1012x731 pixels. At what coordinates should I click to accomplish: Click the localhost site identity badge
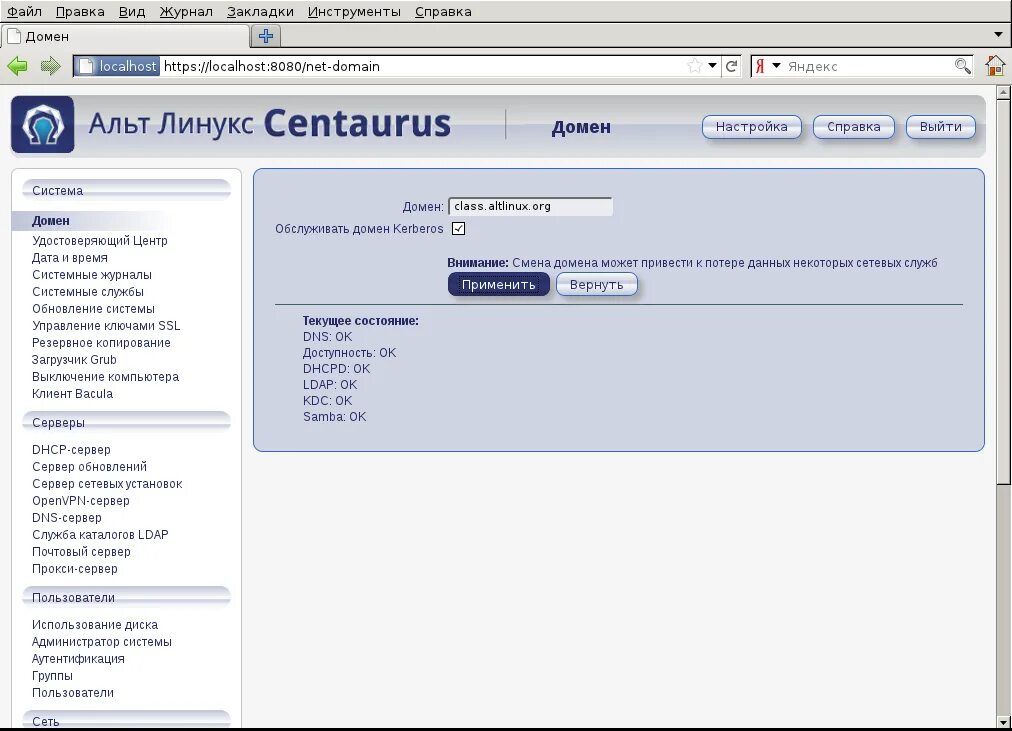[x=118, y=66]
